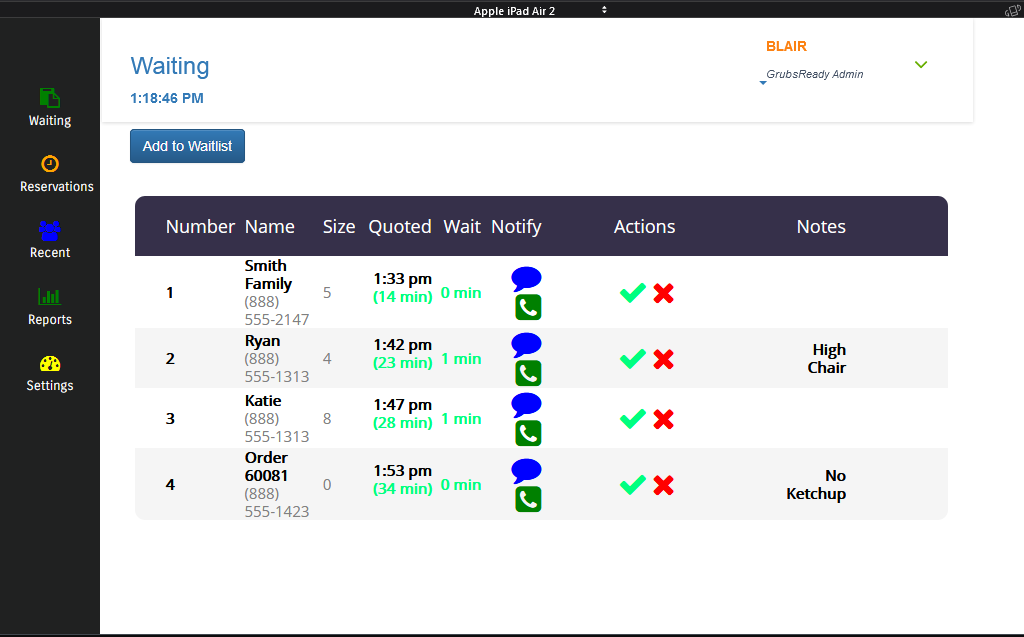The height and width of the screenshot is (637, 1024).
Task: Open the Apple iPad Air 2 device selector
Action: pyautogui.click(x=540, y=10)
